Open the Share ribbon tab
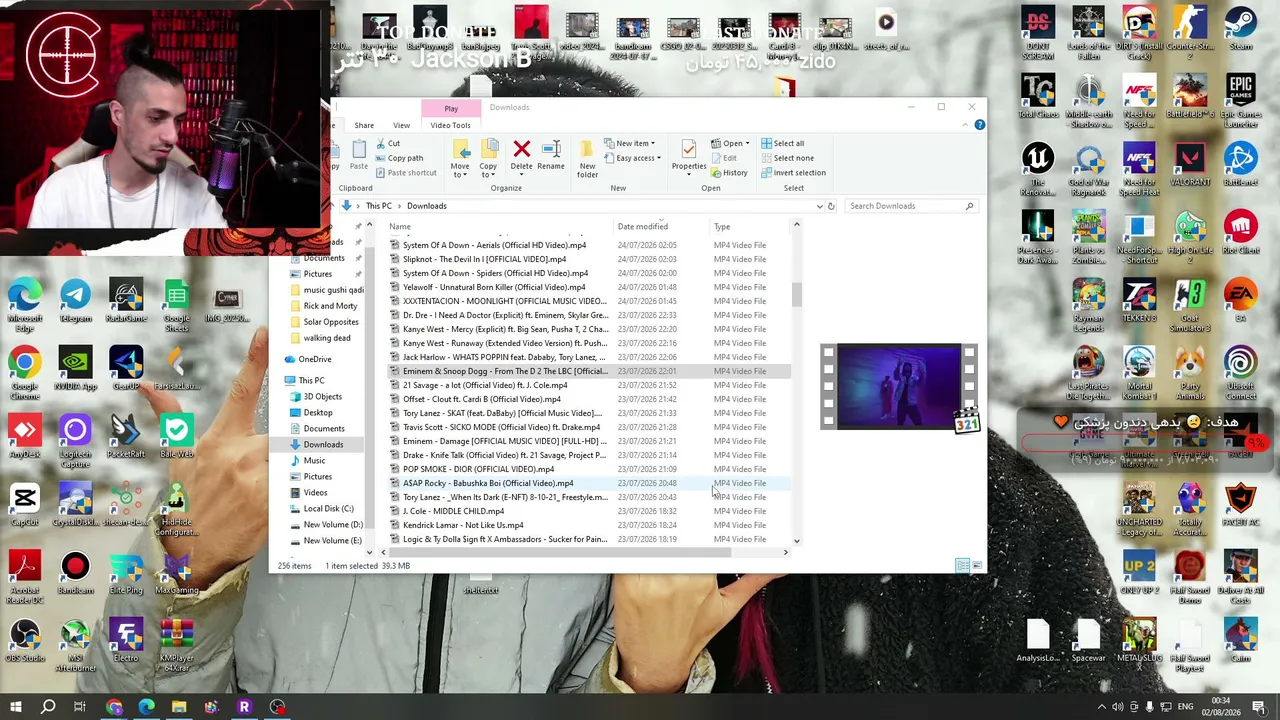Image resolution: width=1280 pixels, height=720 pixels. [364, 125]
